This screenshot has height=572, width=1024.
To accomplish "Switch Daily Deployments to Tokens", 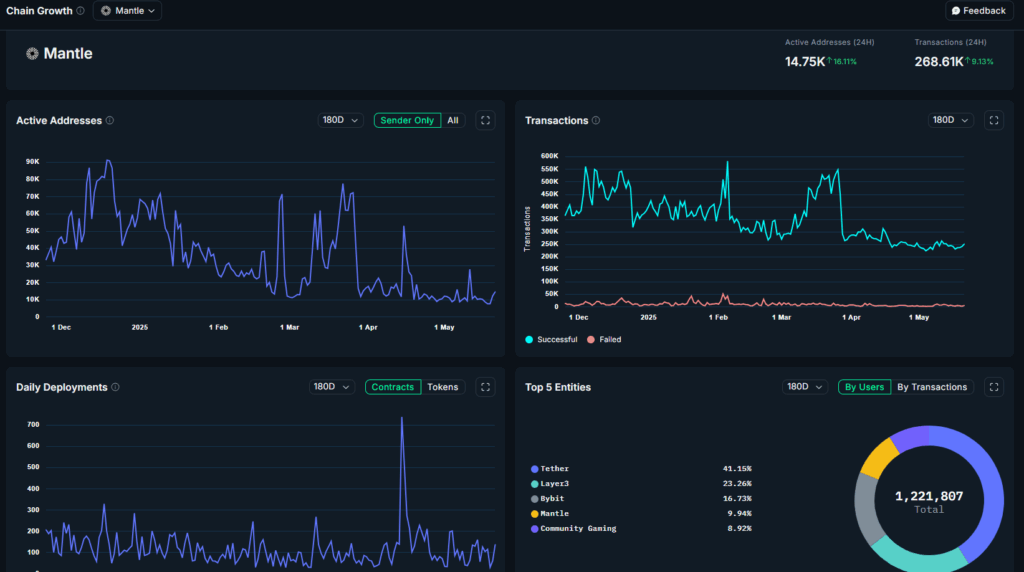I will pyautogui.click(x=443, y=387).
